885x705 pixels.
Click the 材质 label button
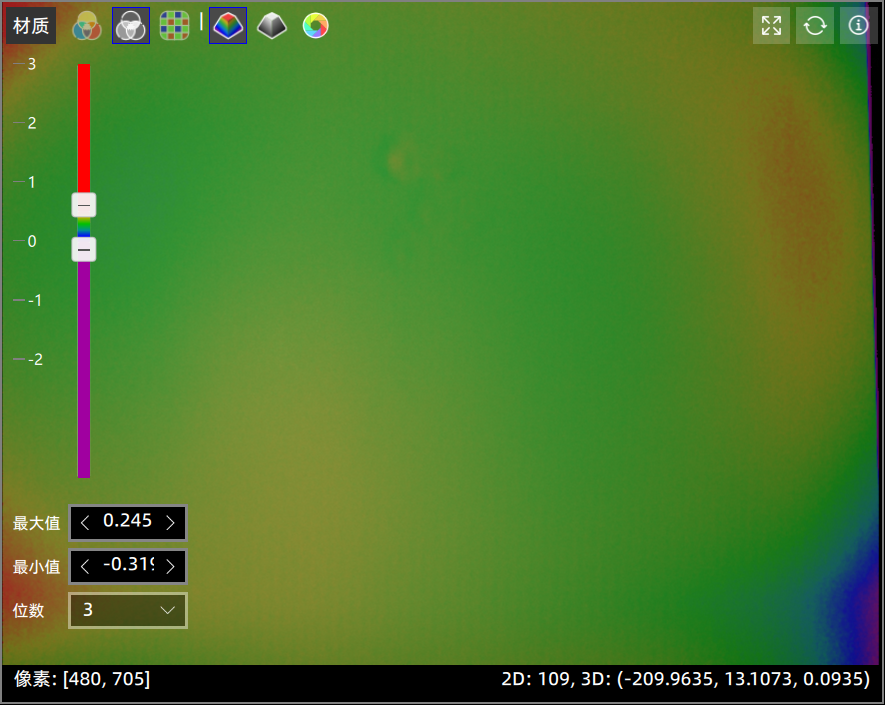tap(31, 26)
